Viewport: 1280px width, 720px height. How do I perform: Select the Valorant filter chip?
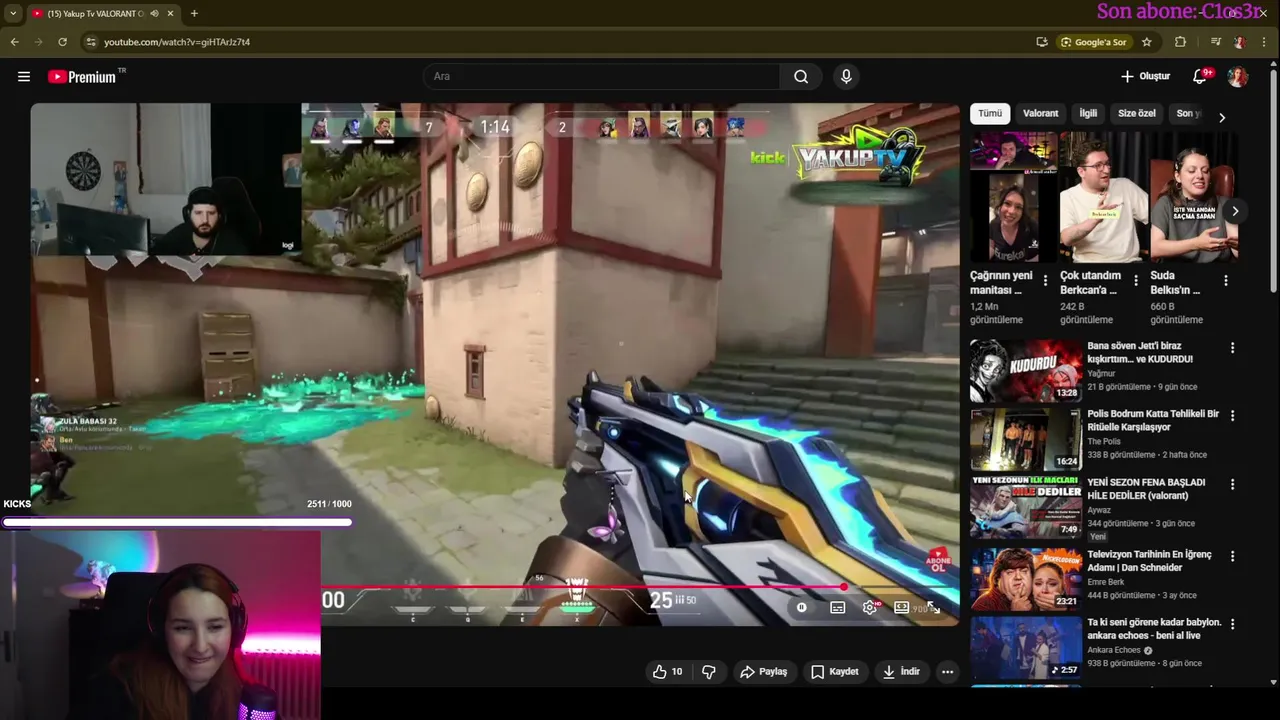1040,113
